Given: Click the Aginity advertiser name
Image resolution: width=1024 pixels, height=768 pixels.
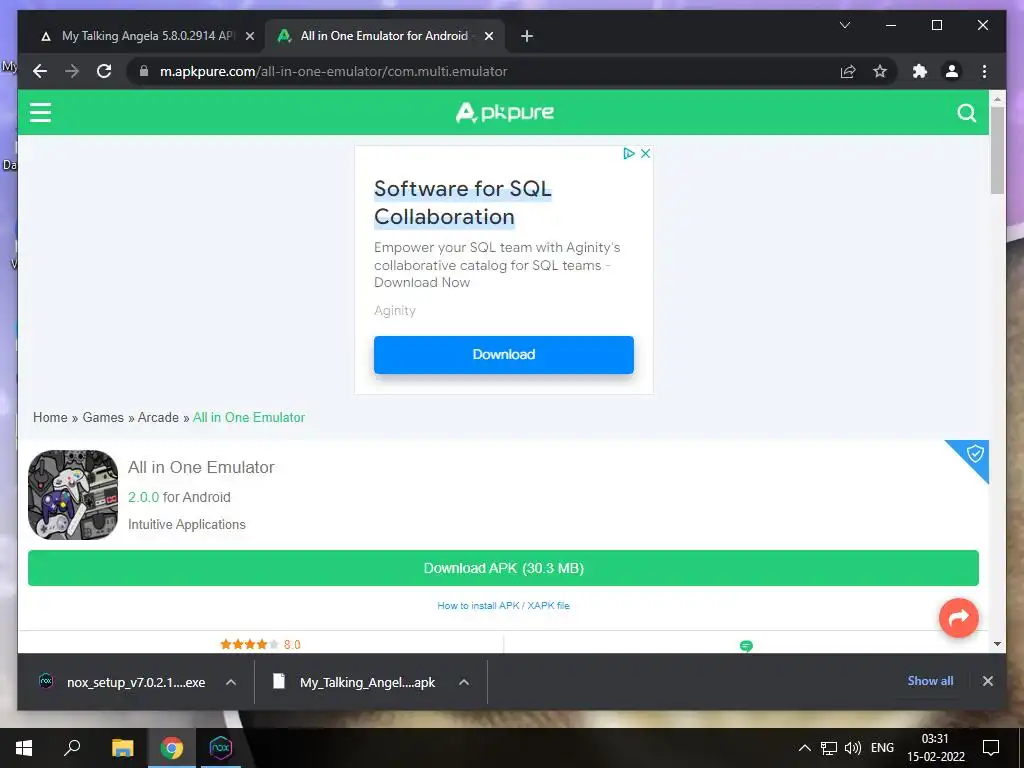Looking at the screenshot, I should 394,311.
